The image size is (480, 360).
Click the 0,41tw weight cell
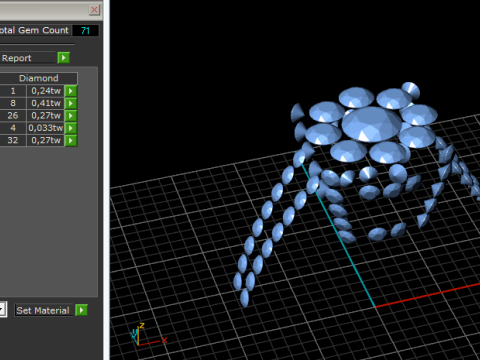click(46, 103)
